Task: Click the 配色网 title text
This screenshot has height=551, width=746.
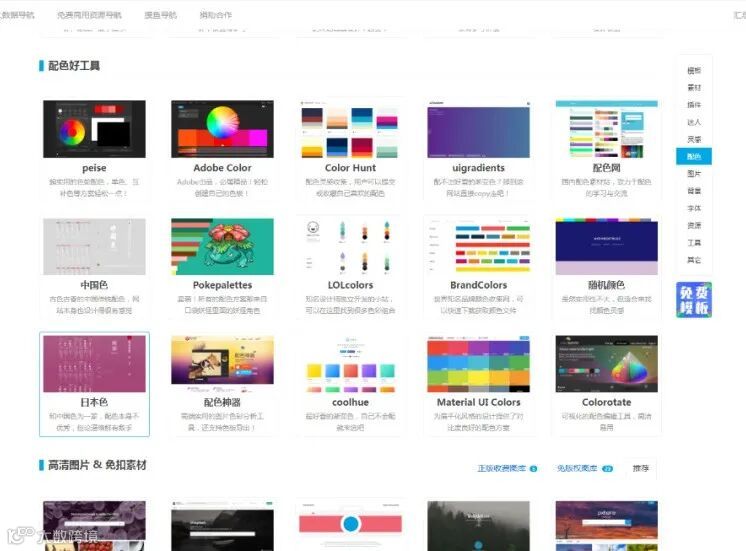Action: coord(607,168)
